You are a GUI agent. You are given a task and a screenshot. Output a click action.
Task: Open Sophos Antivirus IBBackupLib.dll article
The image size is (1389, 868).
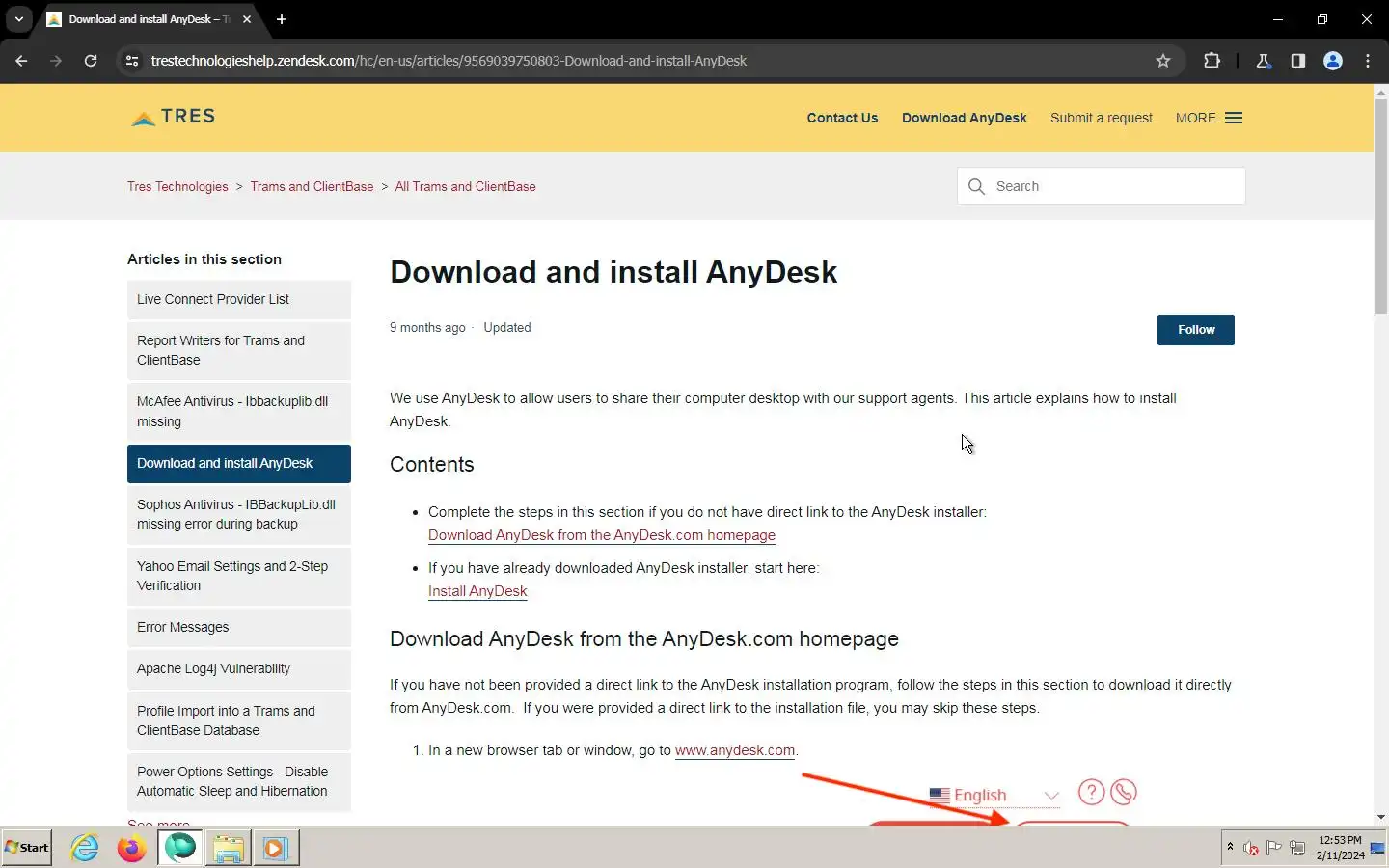point(239,515)
